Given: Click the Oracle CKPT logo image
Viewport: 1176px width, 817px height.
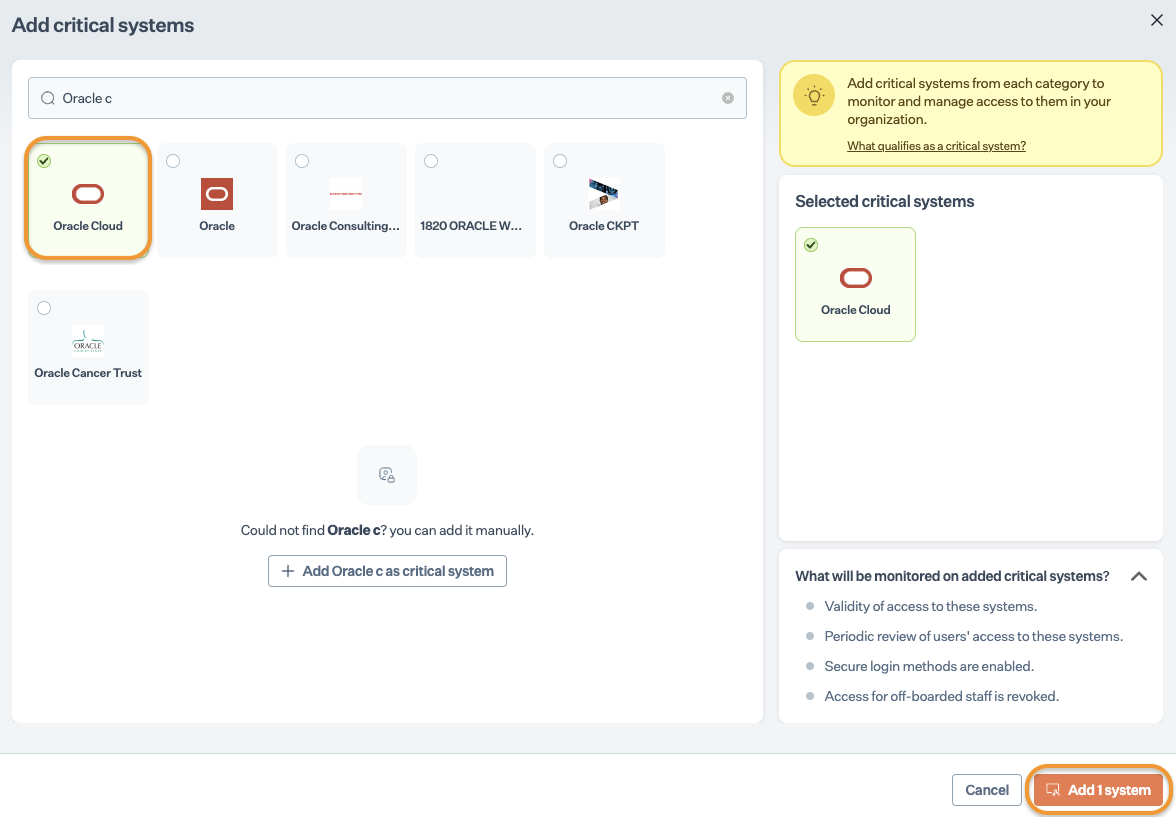Looking at the screenshot, I should pyautogui.click(x=604, y=194).
